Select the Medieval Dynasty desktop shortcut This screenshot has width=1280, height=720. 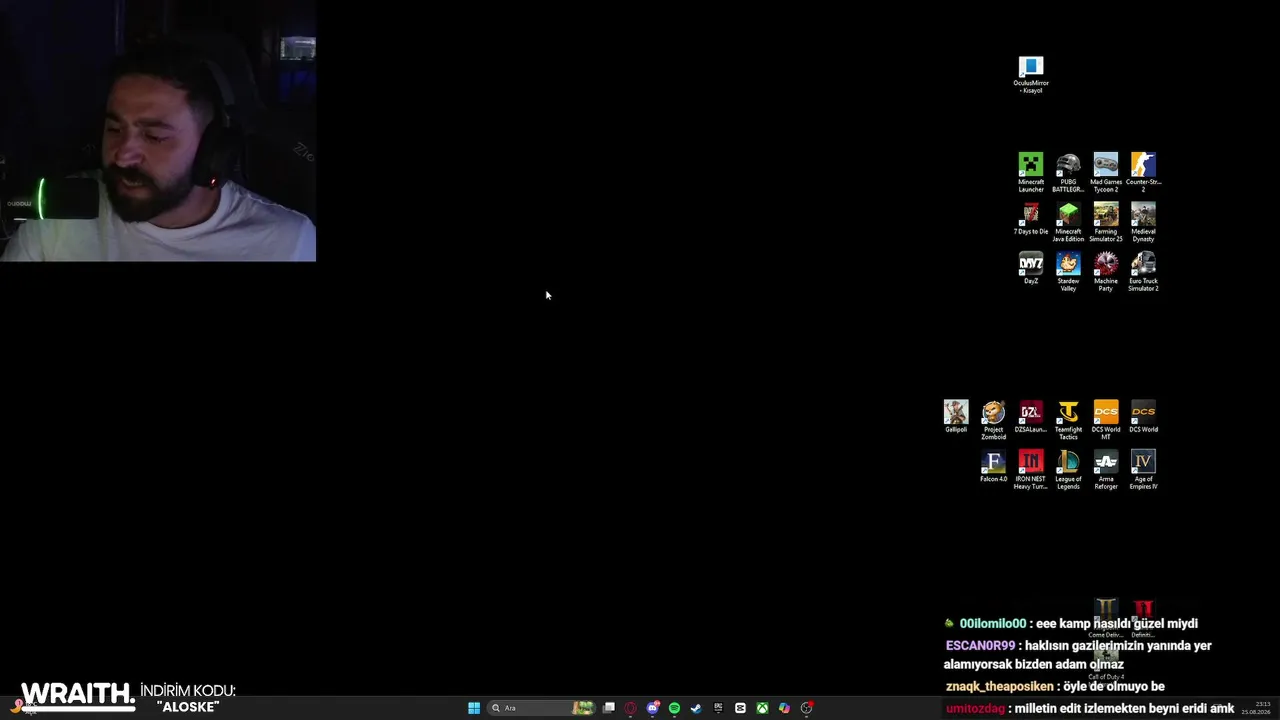(x=1143, y=222)
